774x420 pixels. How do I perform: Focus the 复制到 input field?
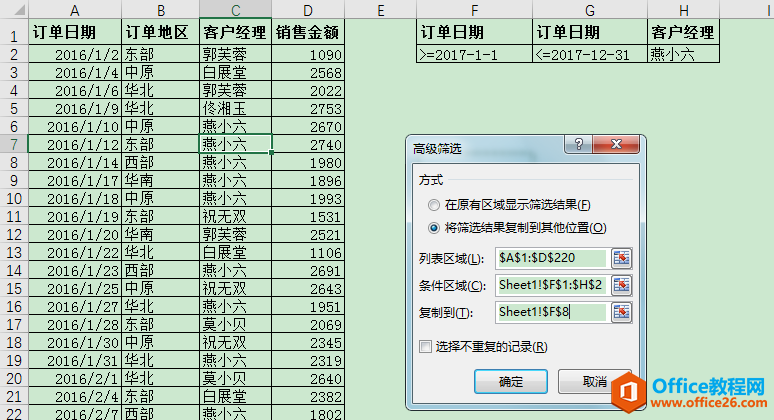pyautogui.click(x=551, y=312)
